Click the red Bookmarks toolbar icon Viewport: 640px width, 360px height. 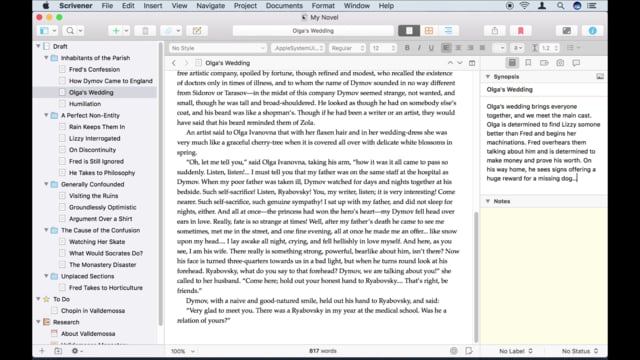520,31
